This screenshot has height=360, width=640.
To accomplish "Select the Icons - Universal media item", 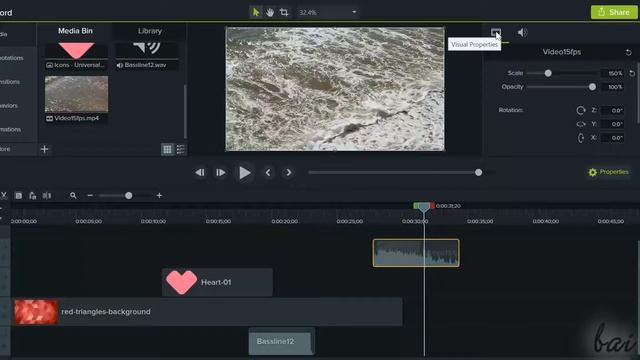I will [76, 56].
